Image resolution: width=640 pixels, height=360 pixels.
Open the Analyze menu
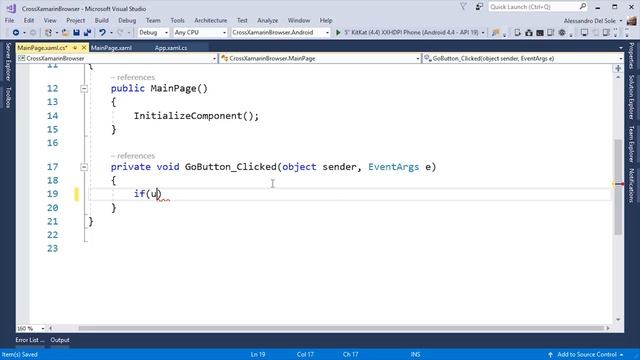coord(267,20)
